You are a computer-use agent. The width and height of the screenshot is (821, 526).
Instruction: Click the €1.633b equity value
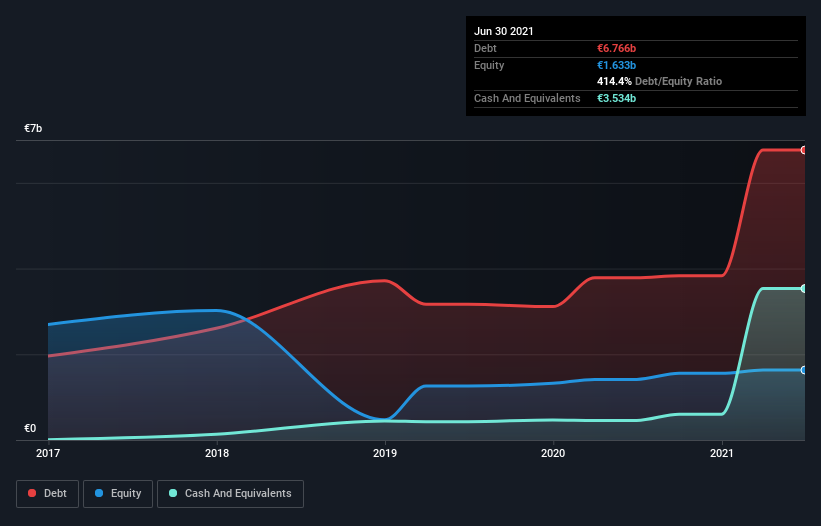(616, 65)
